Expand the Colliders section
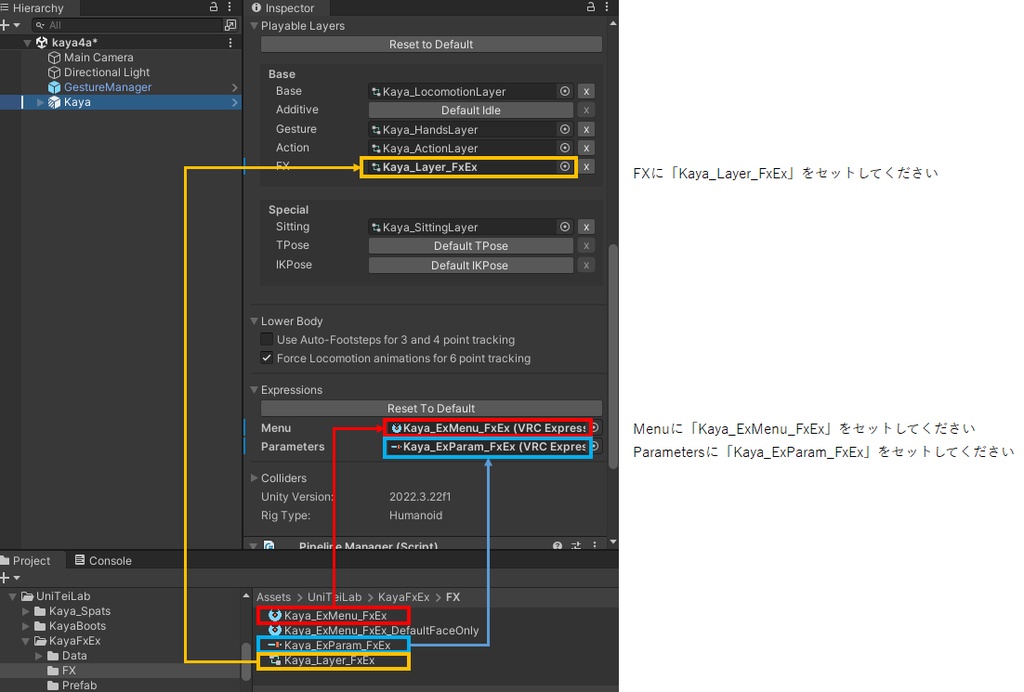 point(254,478)
